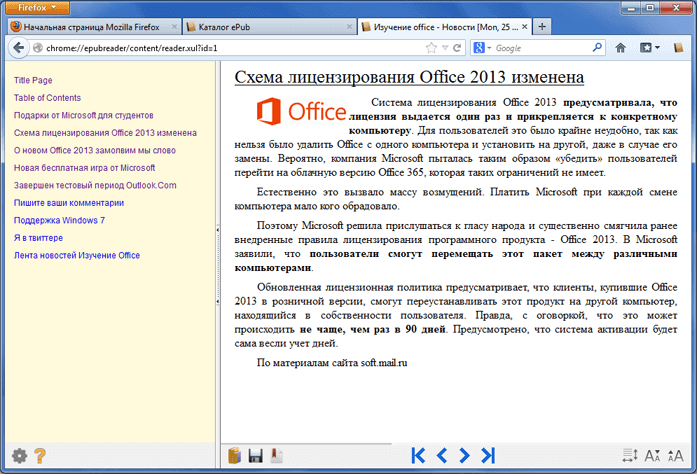Go to the previous page arrow
Image resolution: width=697 pixels, height=474 pixels.
tap(441, 455)
